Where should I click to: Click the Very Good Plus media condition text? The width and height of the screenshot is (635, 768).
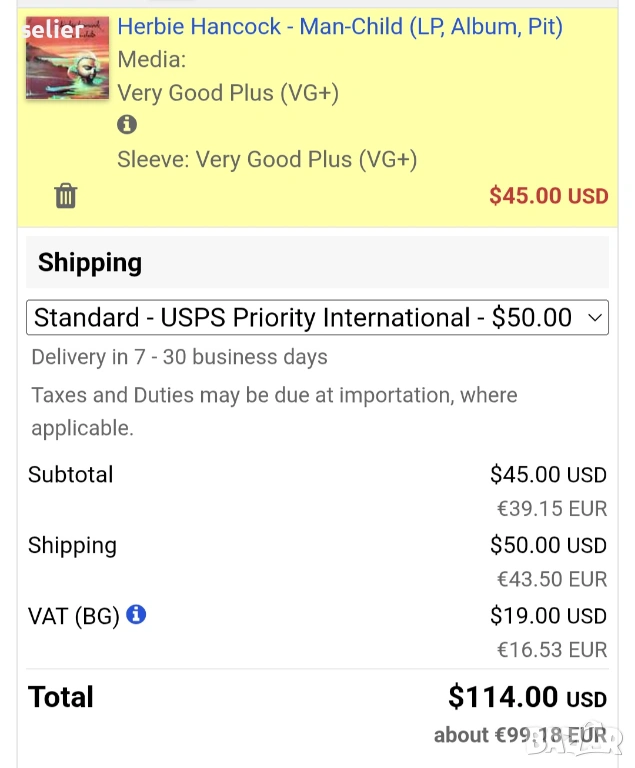pos(228,93)
